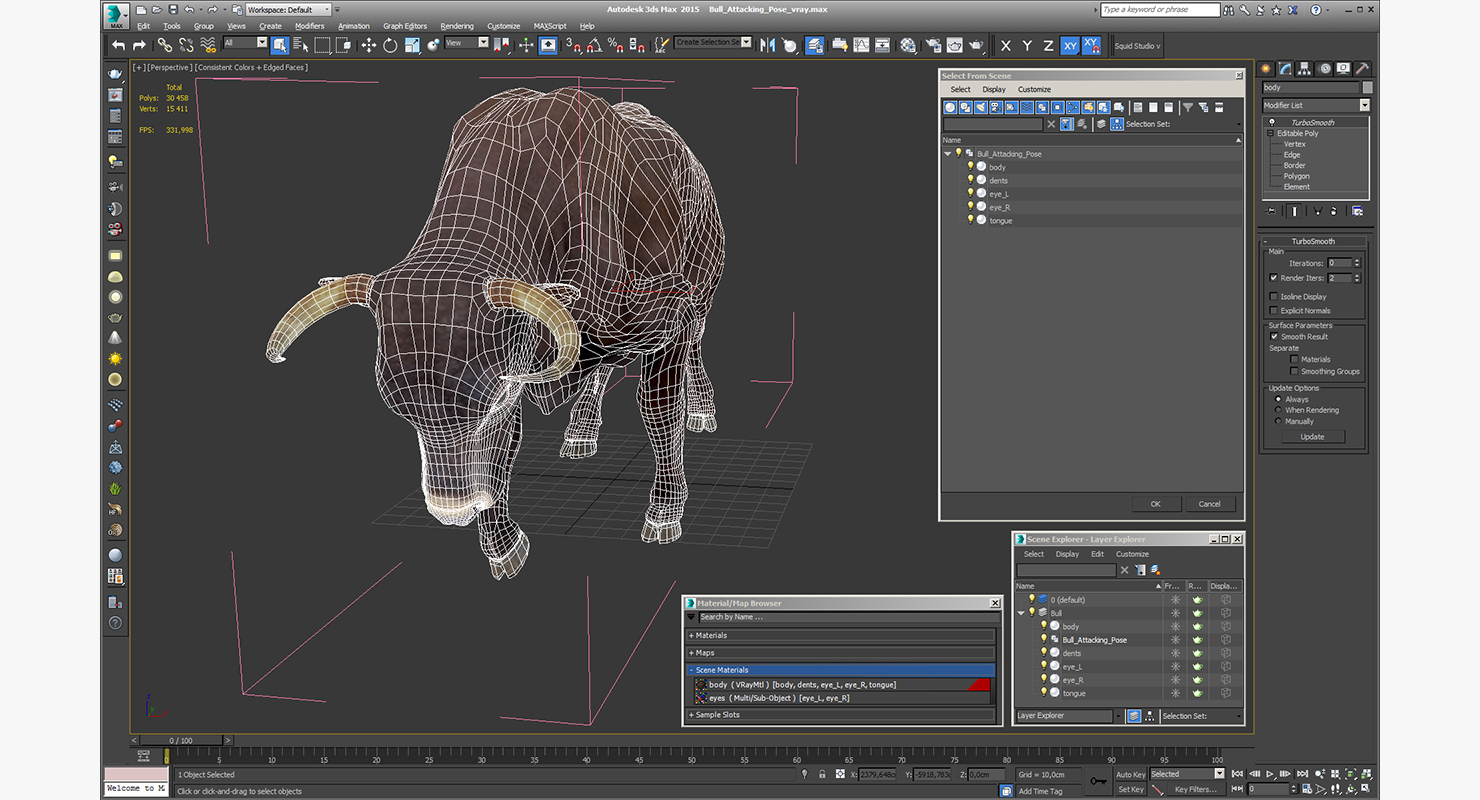Open Display menu in Select From Scene
The width and height of the screenshot is (1480, 800).
click(x=994, y=89)
